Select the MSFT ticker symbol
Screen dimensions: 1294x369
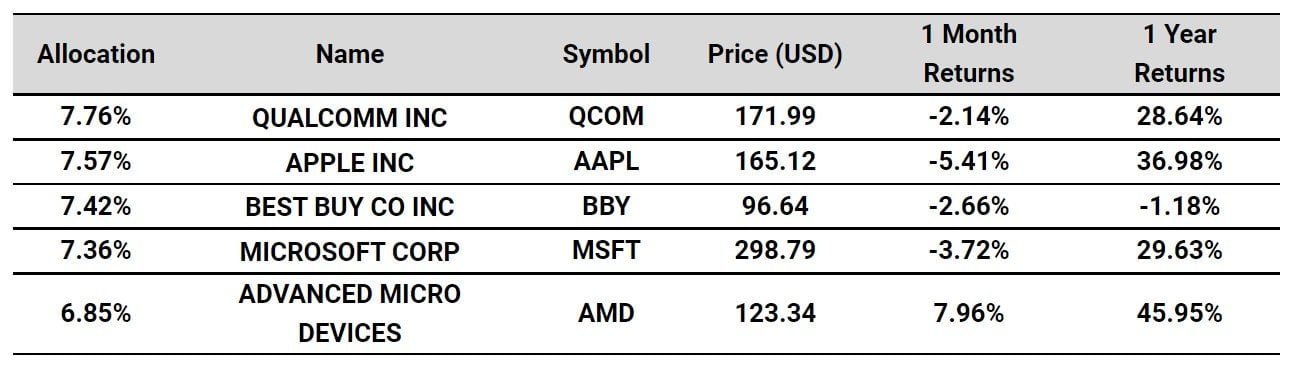(606, 251)
